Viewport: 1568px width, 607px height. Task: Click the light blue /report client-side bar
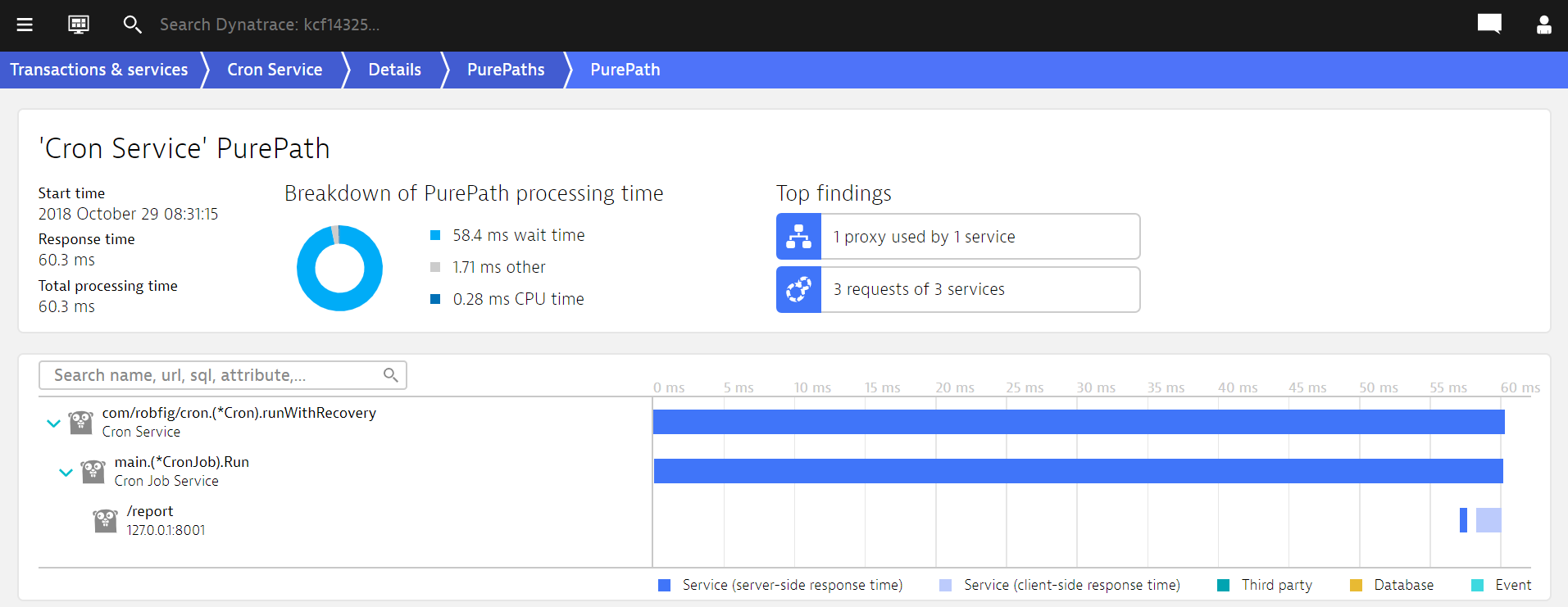[1488, 520]
